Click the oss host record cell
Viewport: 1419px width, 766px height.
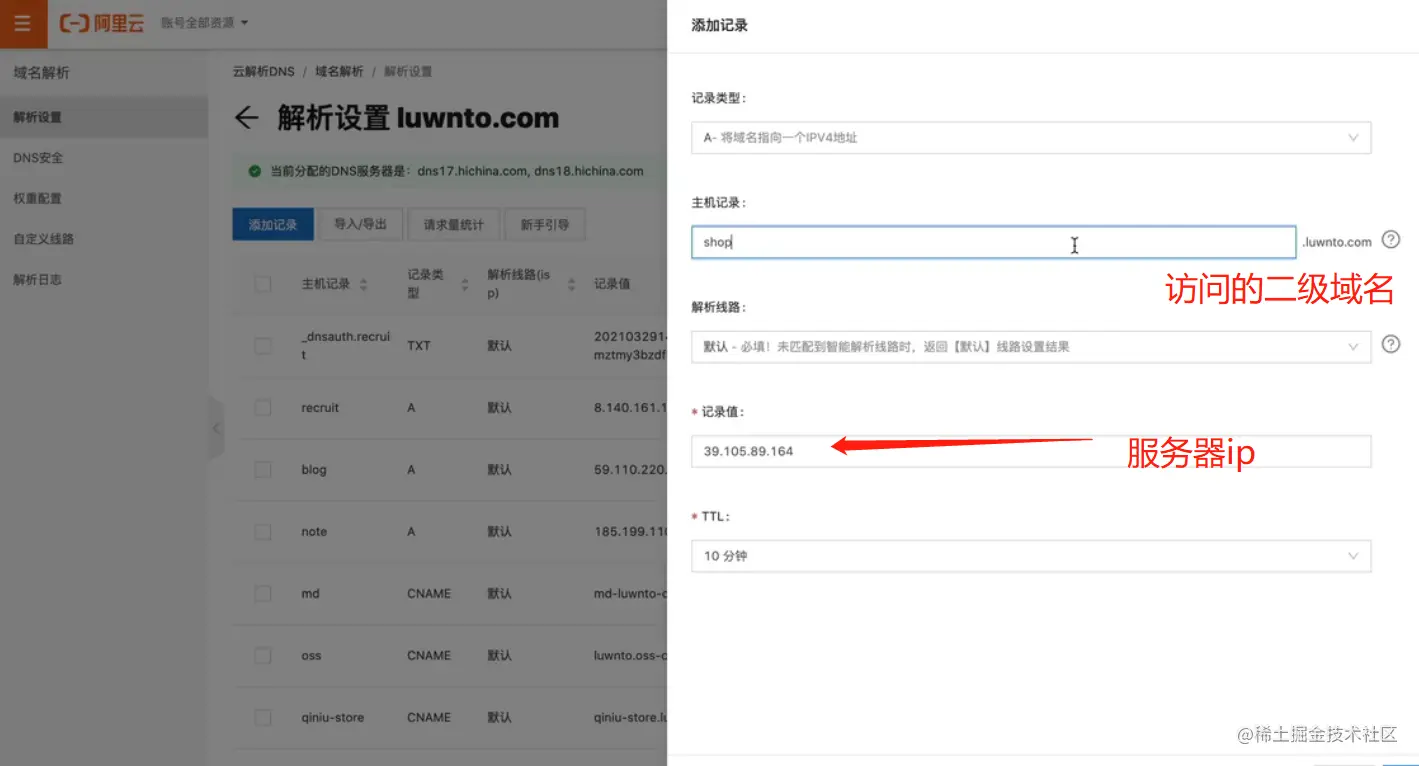(x=311, y=656)
